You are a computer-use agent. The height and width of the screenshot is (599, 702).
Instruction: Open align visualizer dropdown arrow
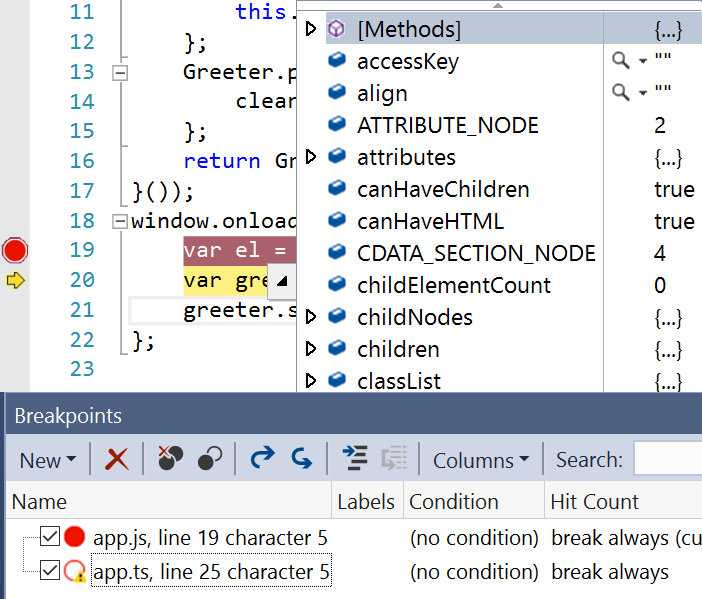[643, 93]
